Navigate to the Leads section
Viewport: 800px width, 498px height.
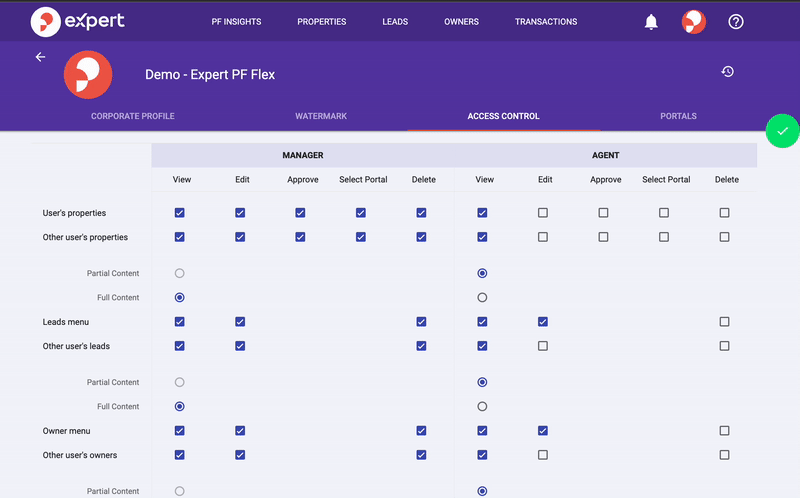395,22
